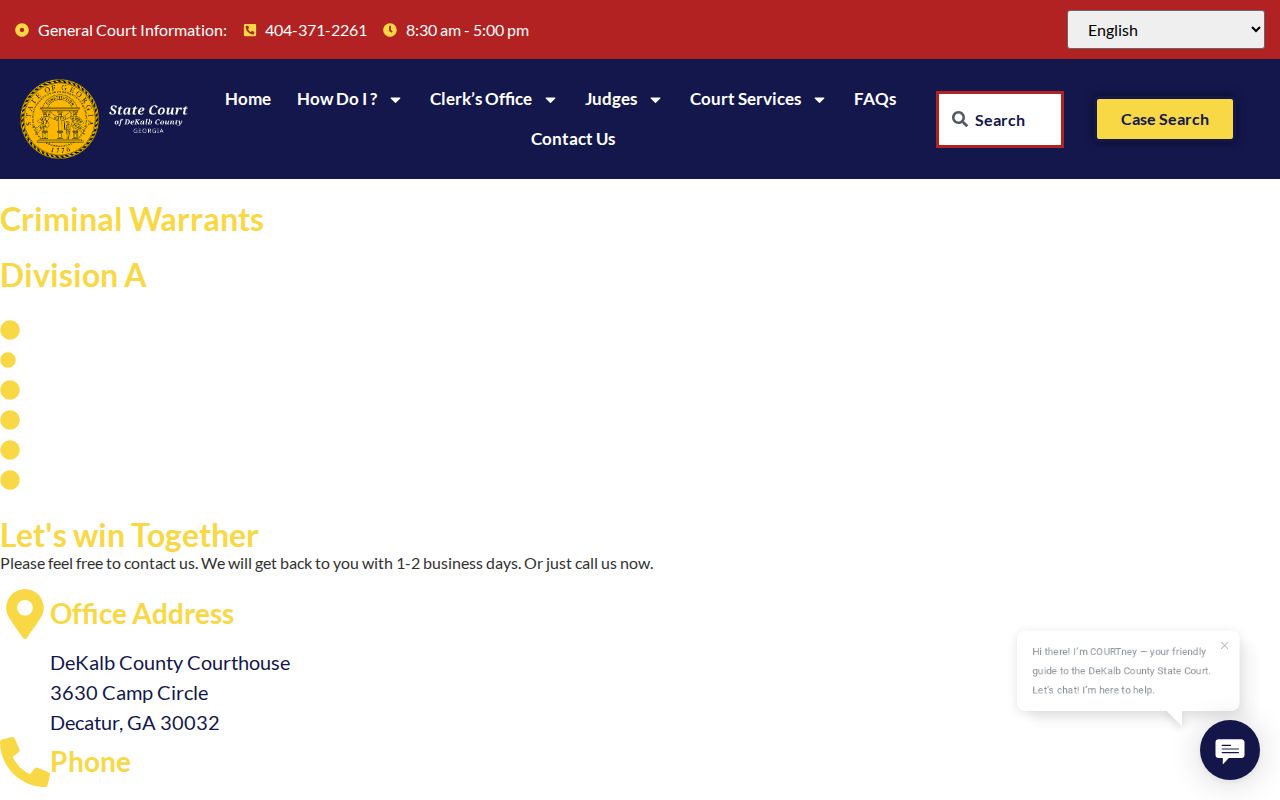Image resolution: width=1280 pixels, height=800 pixels.
Task: Click the DeKalb County Courthouse text
Action: 170,663
